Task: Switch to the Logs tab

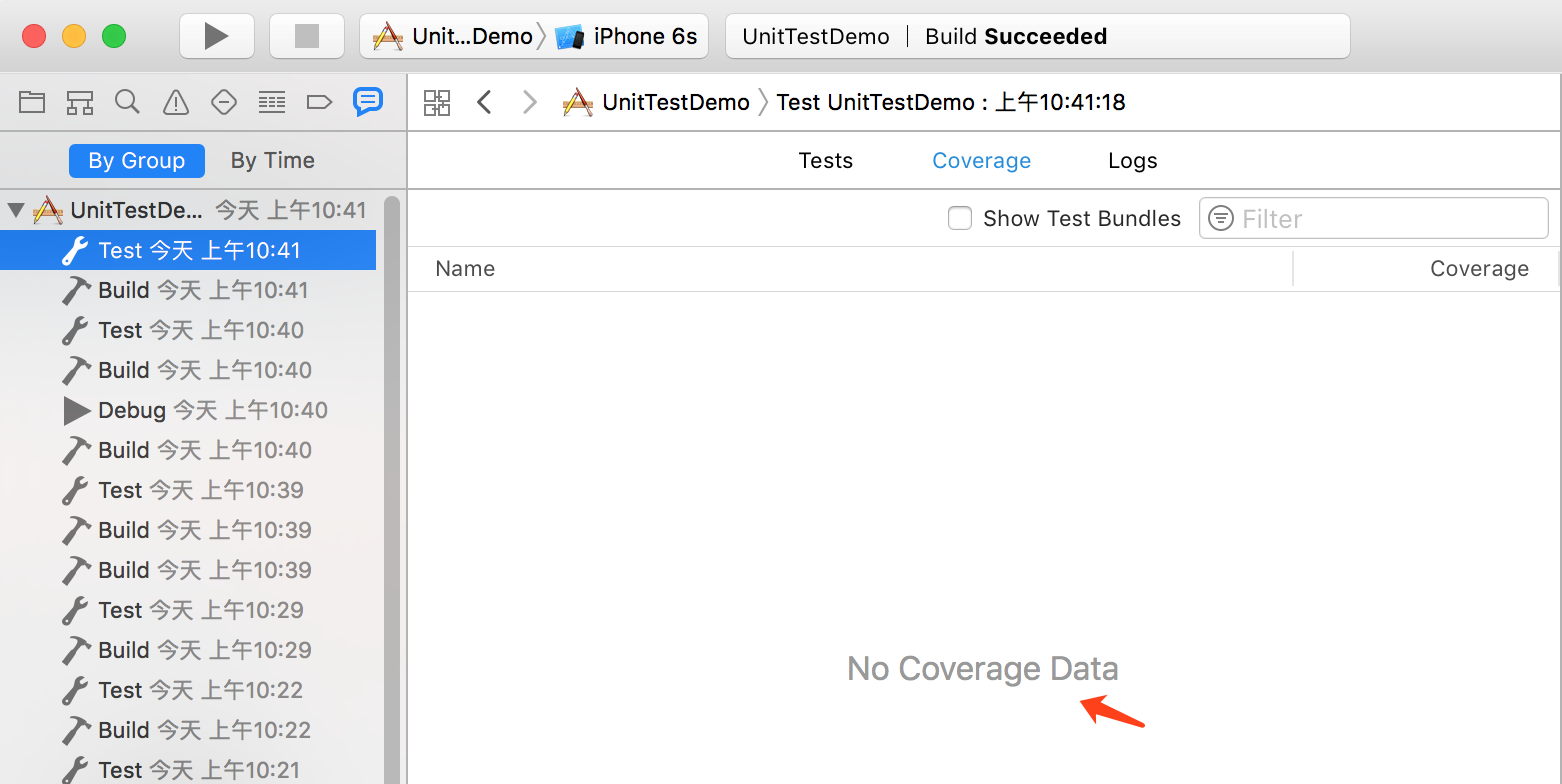Action: point(1133,161)
